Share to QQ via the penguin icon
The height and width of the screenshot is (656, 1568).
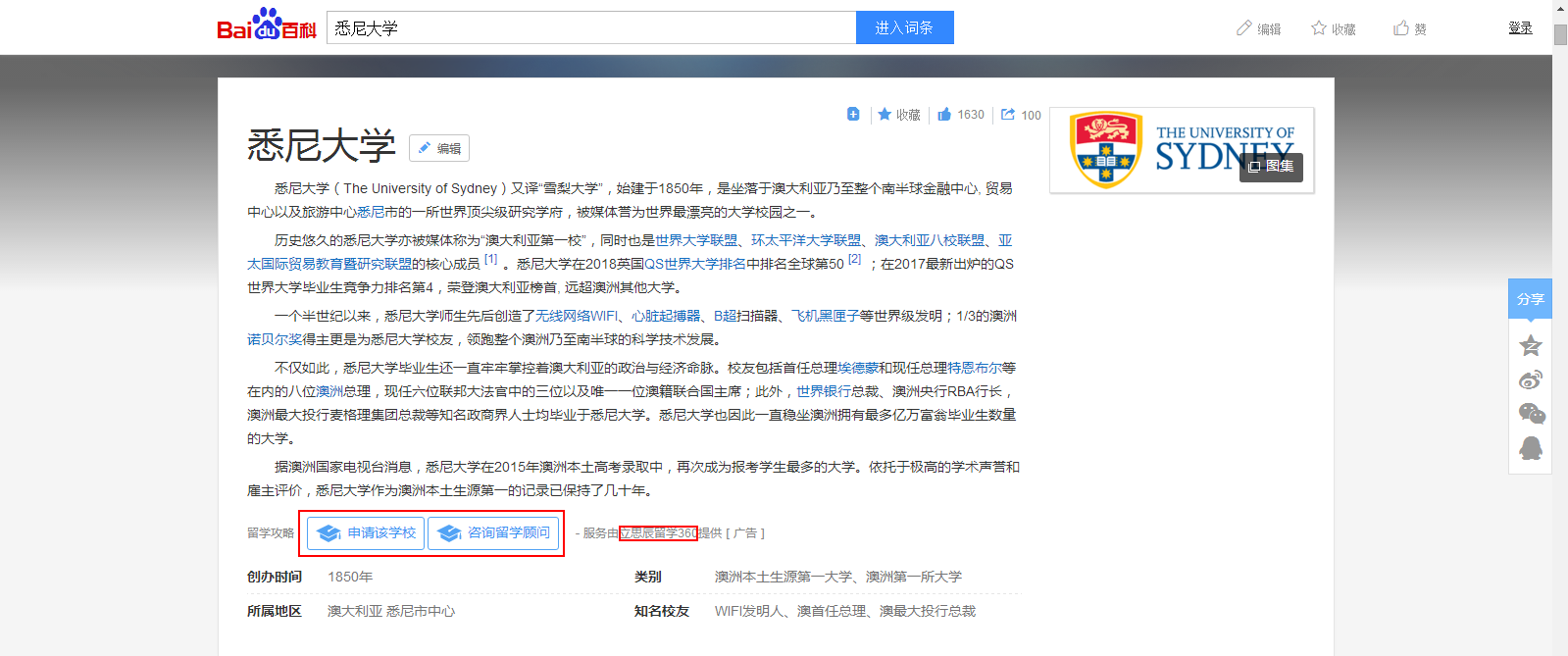tap(1530, 448)
